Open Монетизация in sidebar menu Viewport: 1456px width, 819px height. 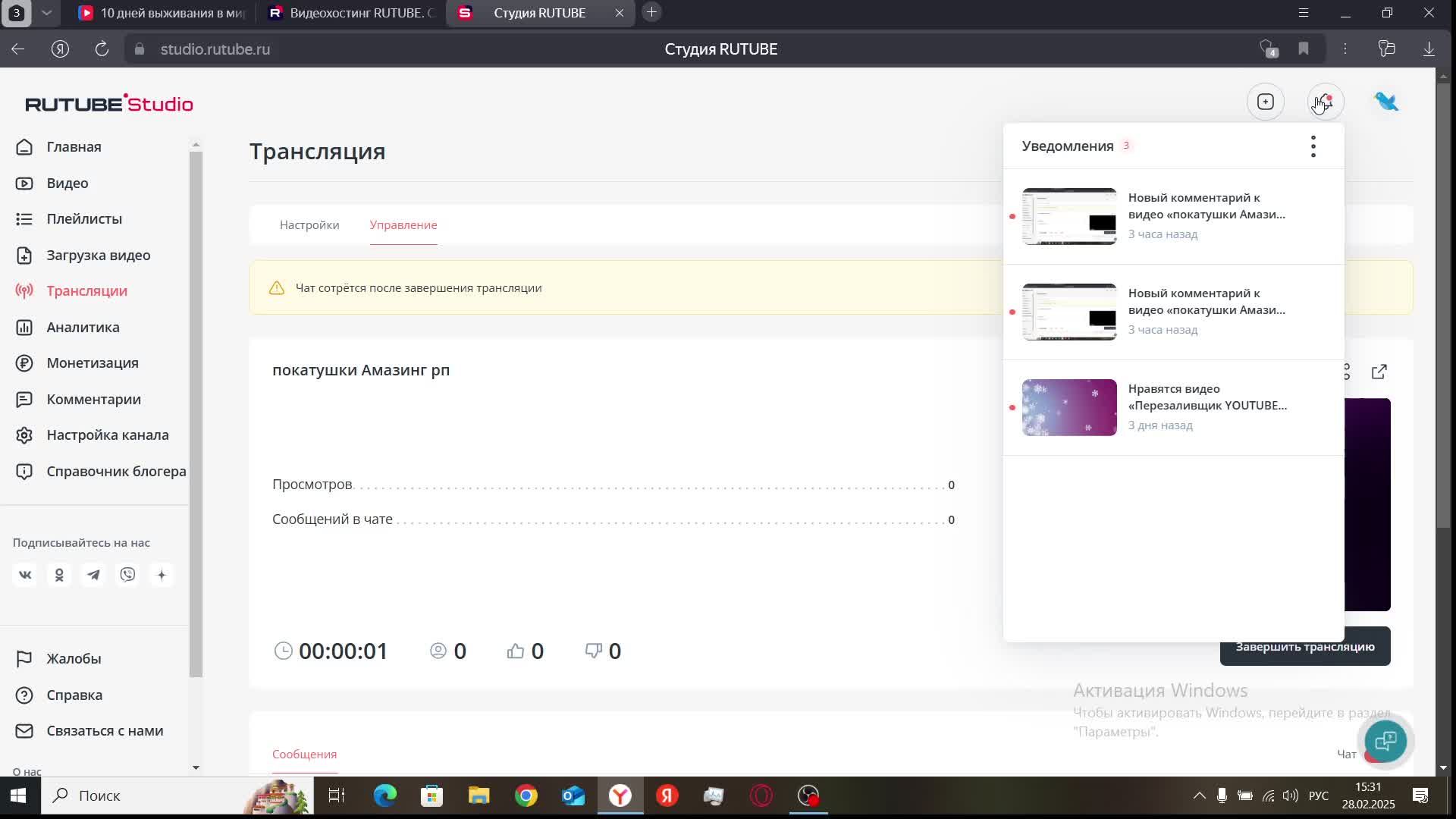[92, 363]
